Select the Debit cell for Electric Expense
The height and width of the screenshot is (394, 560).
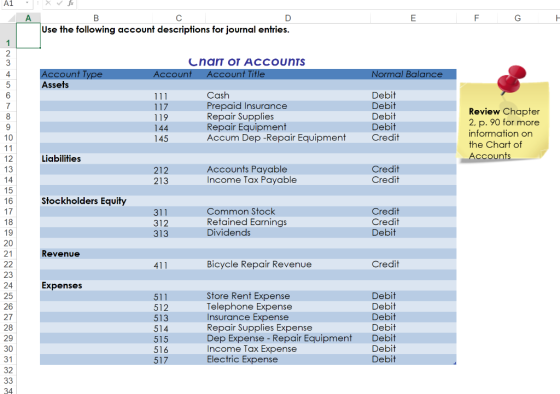413,359
